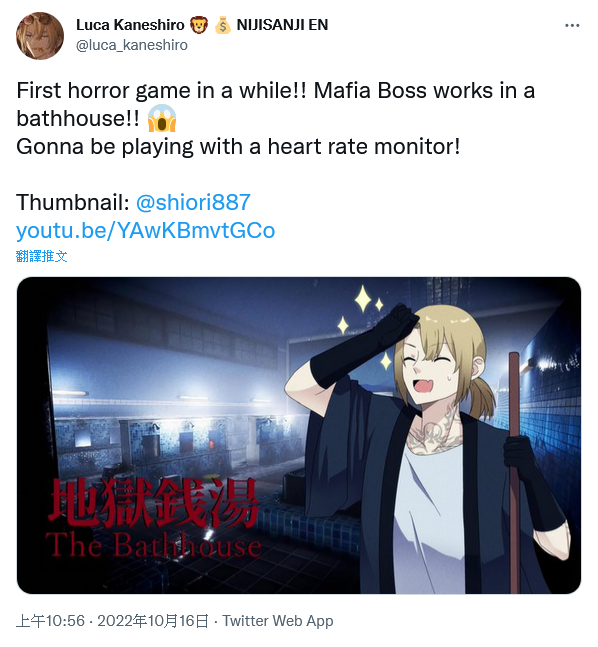Click the screaming face emoji in tweet
The image size is (598, 647).
(162, 118)
